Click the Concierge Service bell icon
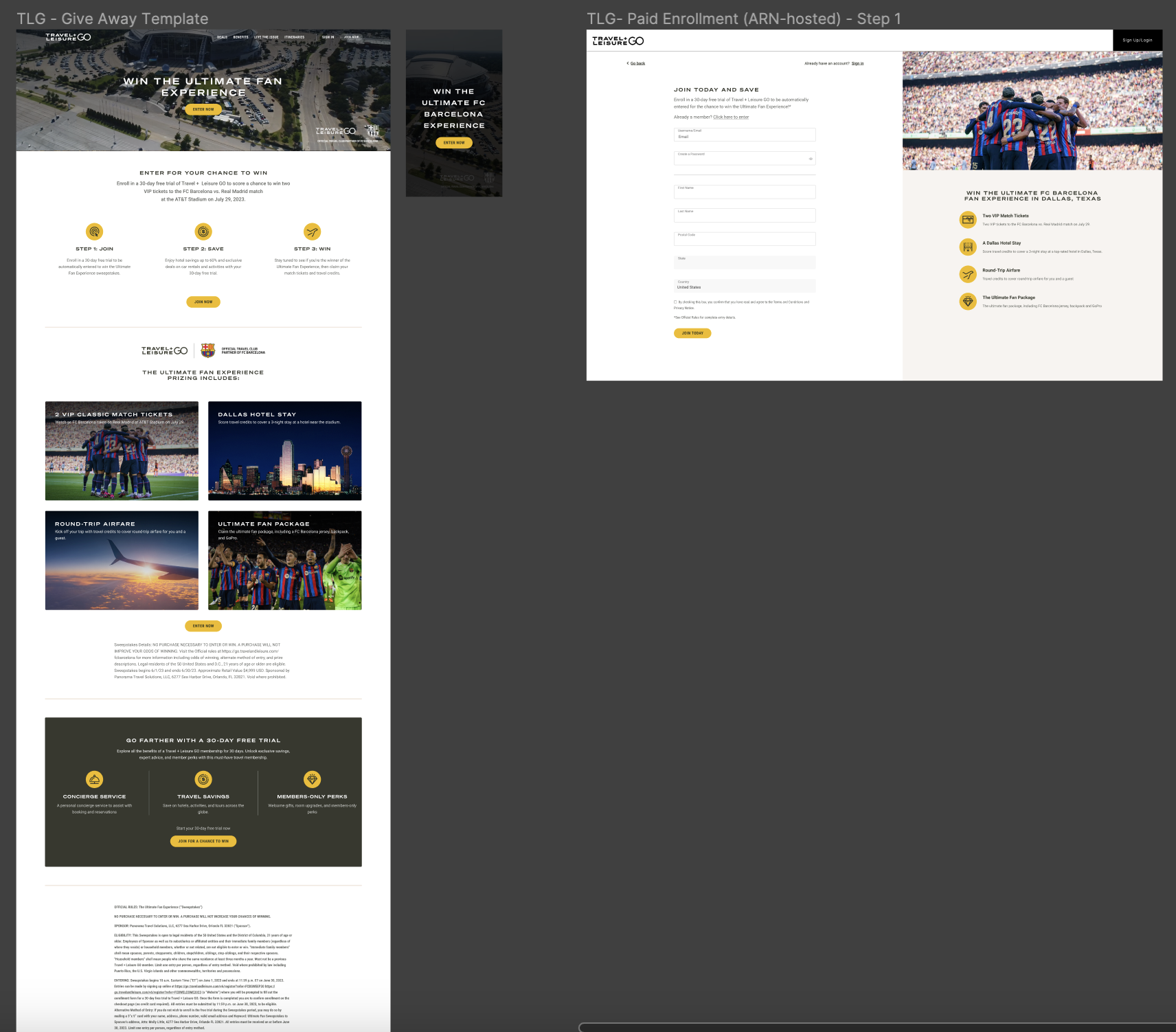The width and height of the screenshot is (1176, 1032). (x=94, y=779)
